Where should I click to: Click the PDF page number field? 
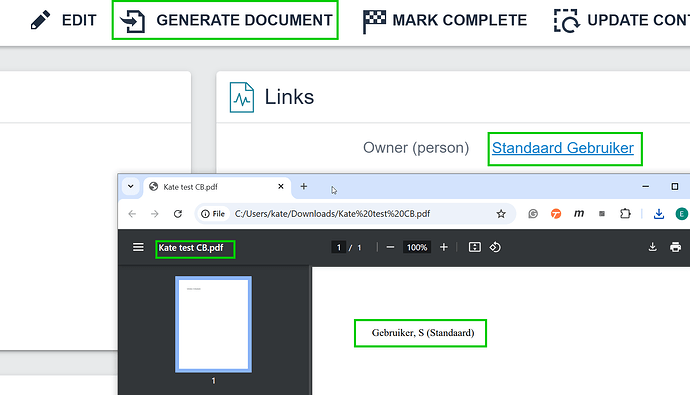pyautogui.click(x=338, y=247)
